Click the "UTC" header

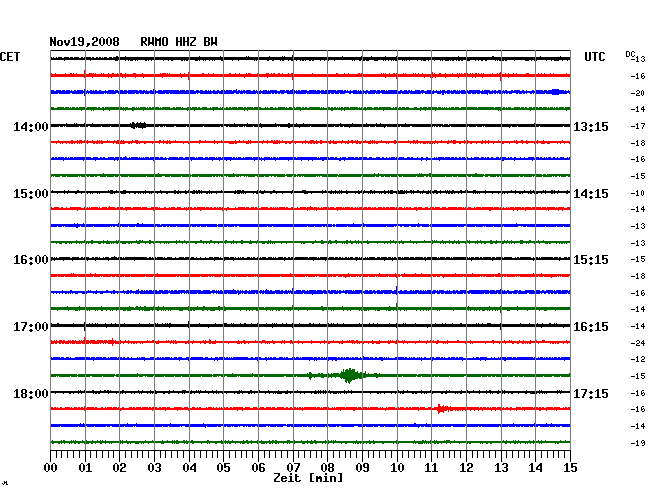(594, 57)
